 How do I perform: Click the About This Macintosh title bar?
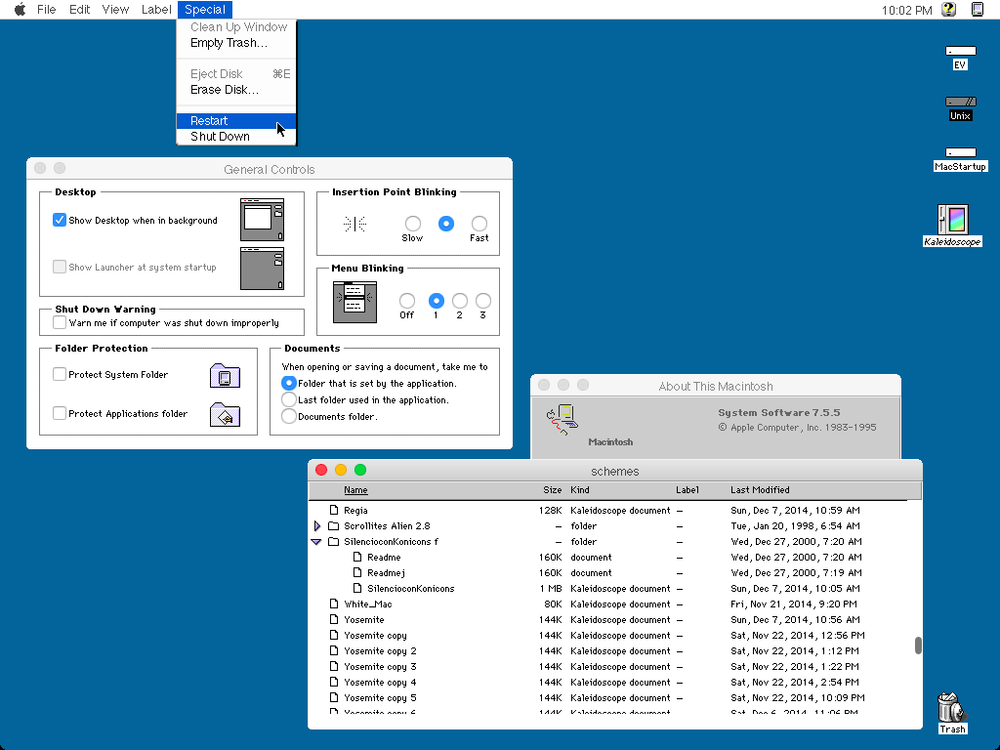pyautogui.click(x=716, y=386)
